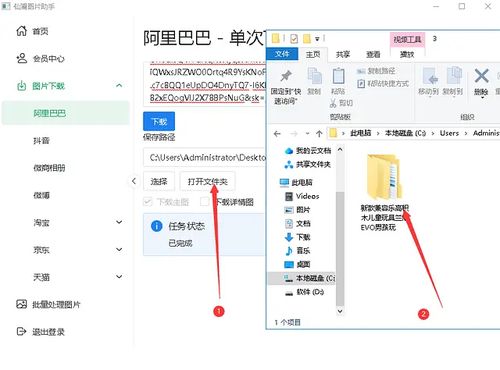
Task: Collapse the 图片下载 section
Action: [119, 86]
